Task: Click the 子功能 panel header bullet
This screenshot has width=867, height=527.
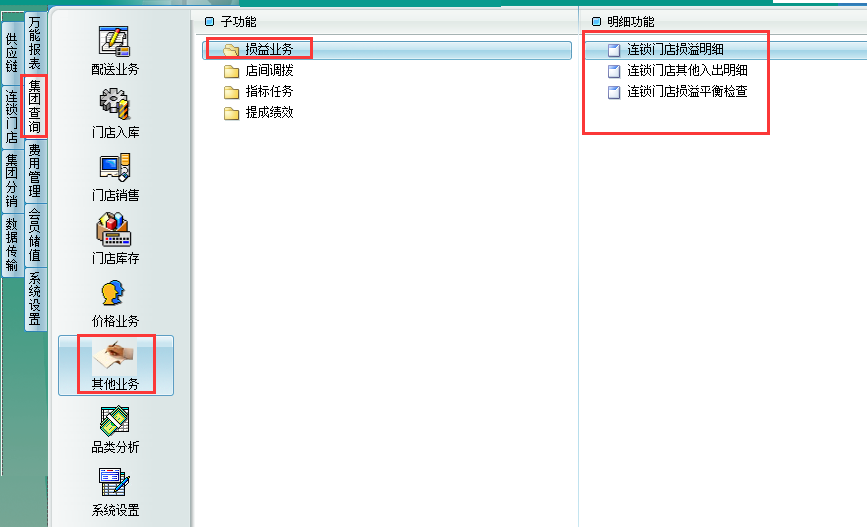Action: (x=209, y=22)
